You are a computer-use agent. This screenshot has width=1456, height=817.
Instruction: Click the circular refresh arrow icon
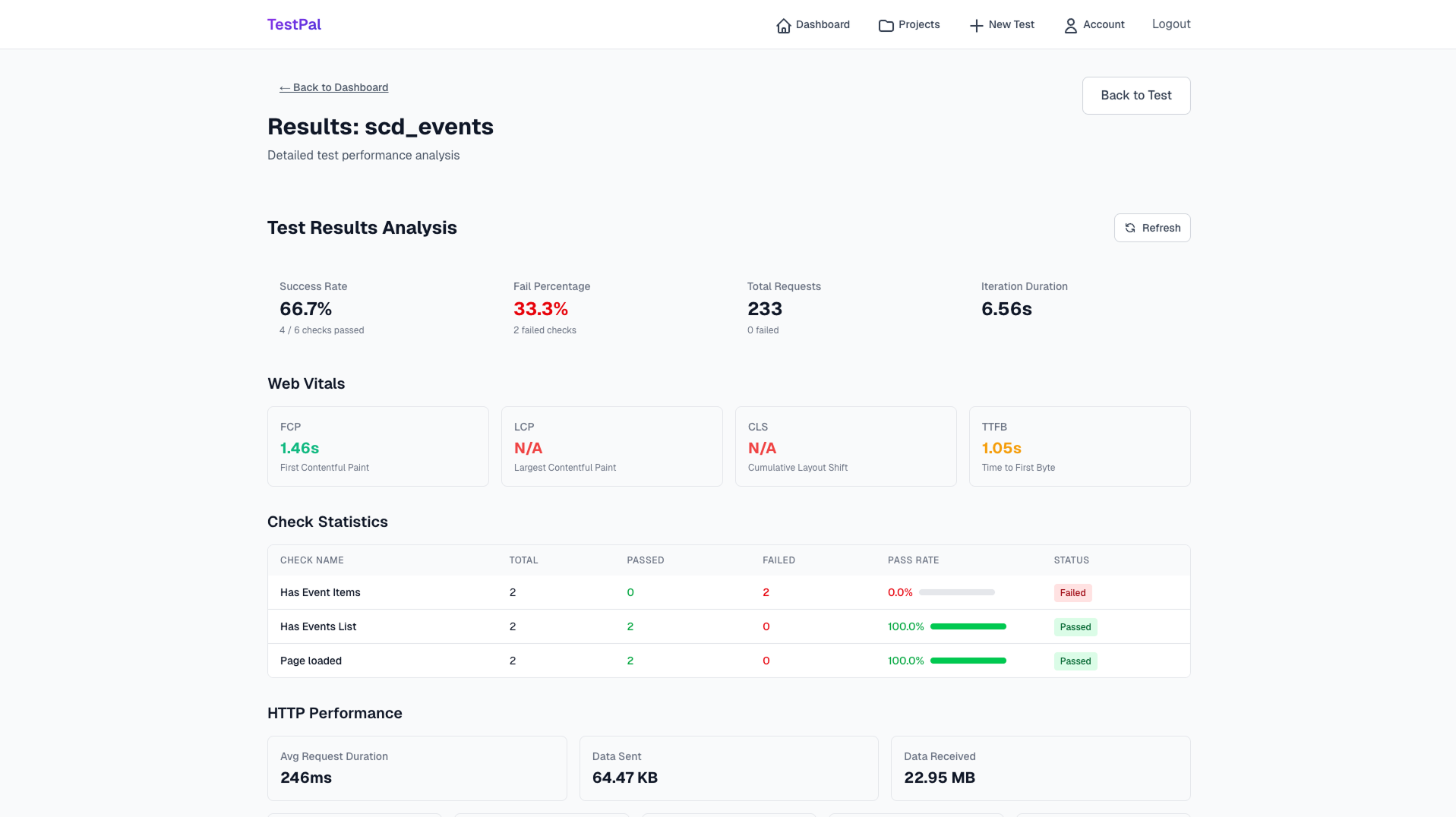coord(1129,227)
